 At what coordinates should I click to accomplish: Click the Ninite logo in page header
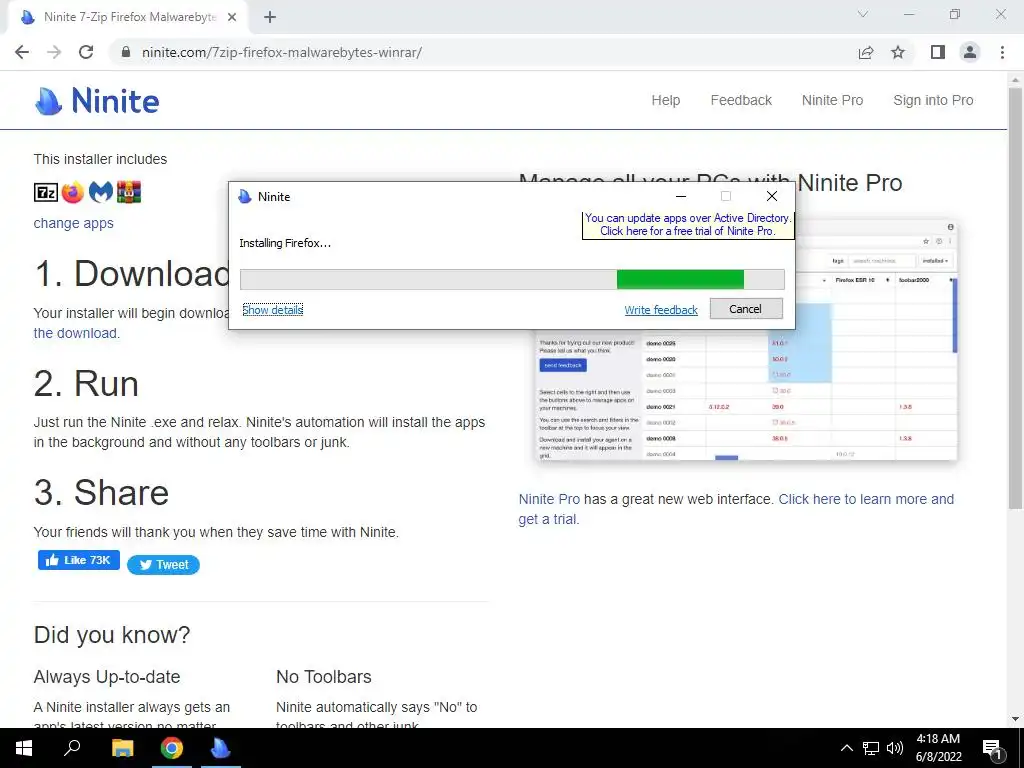coord(97,101)
